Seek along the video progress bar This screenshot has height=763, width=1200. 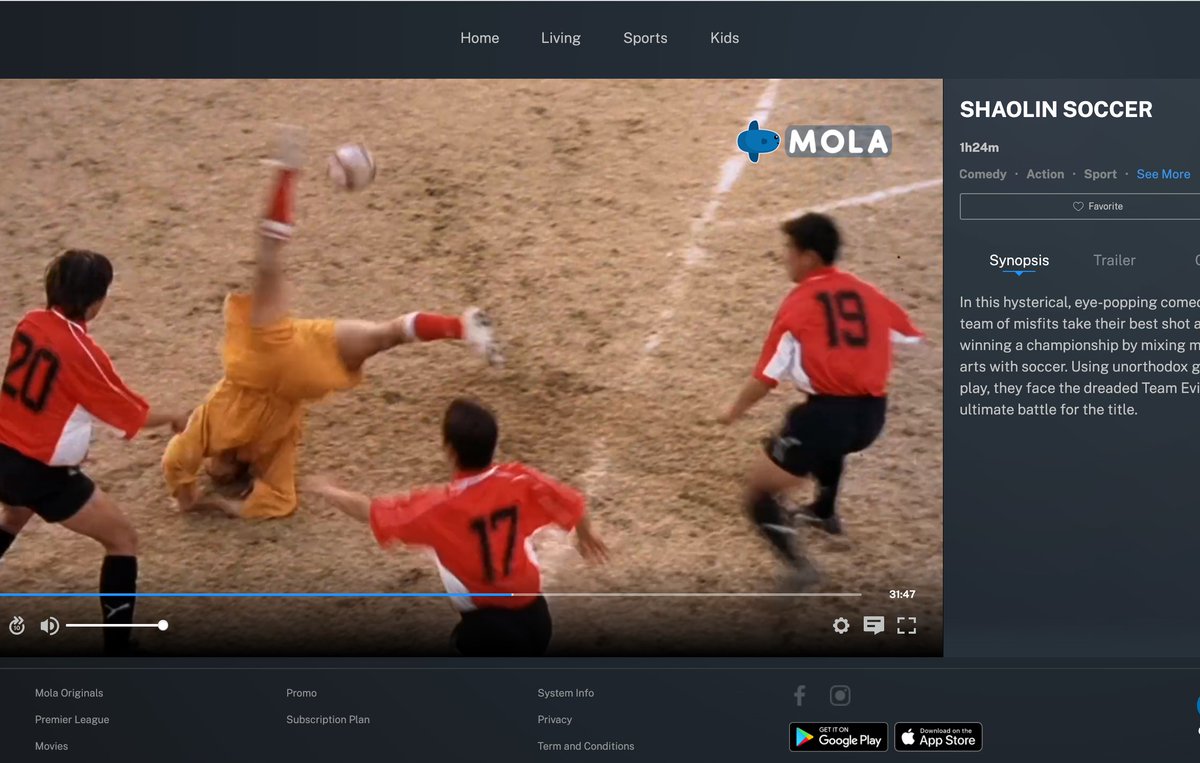click(430, 594)
